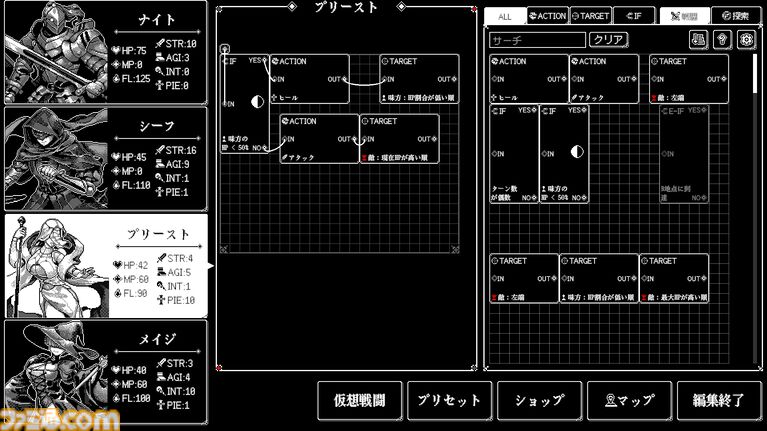This screenshot has height=431, width=767.
Task: Click プリースト's PIE:10 stat
Action: click(x=176, y=300)
